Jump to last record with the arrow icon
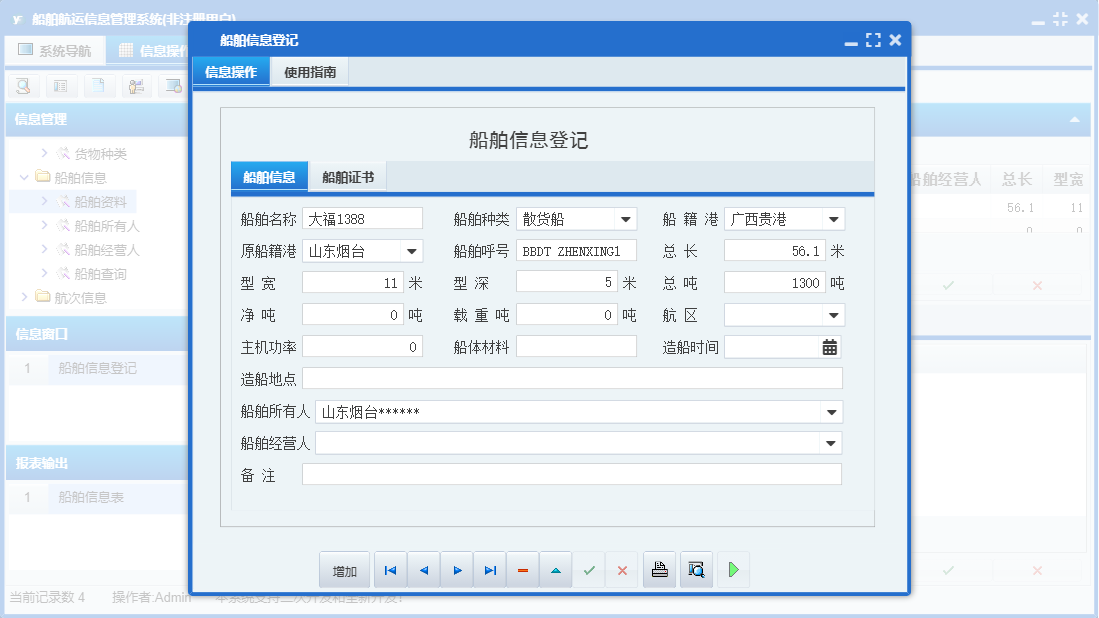Screen dimensions: 1099x618 point(489,569)
